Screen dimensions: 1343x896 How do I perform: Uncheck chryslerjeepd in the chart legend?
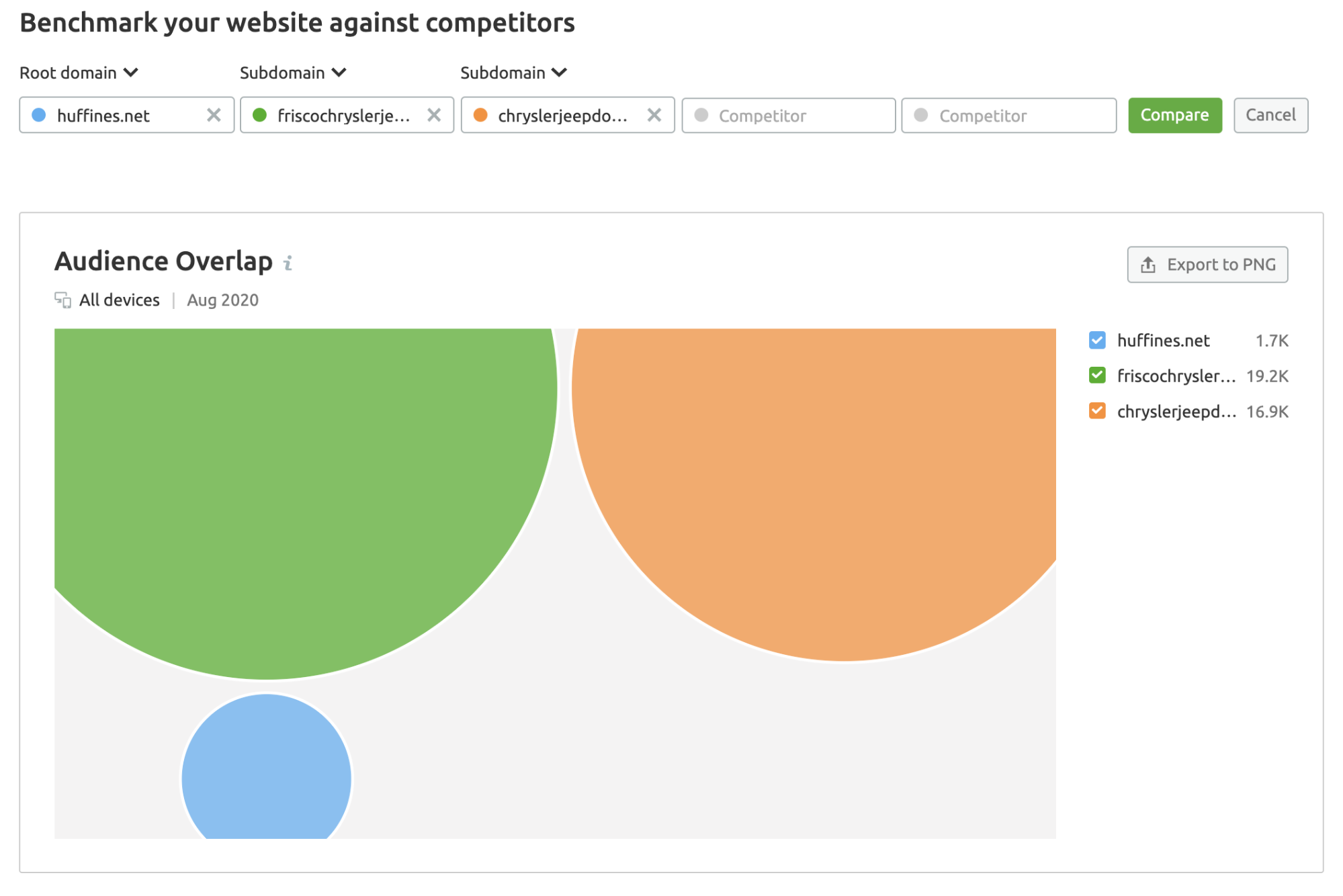(x=1096, y=411)
